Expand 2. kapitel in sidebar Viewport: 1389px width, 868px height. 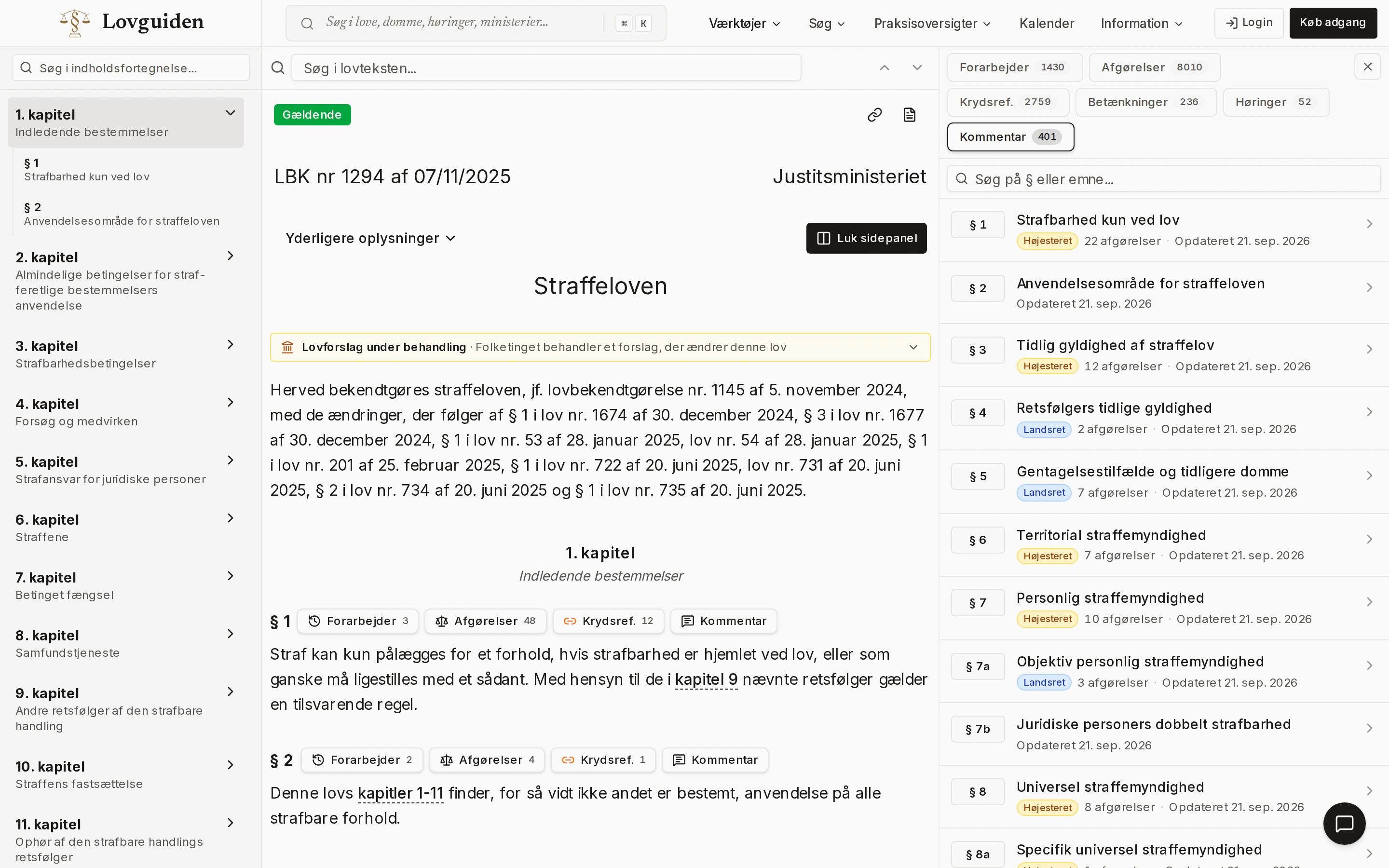(x=230, y=256)
